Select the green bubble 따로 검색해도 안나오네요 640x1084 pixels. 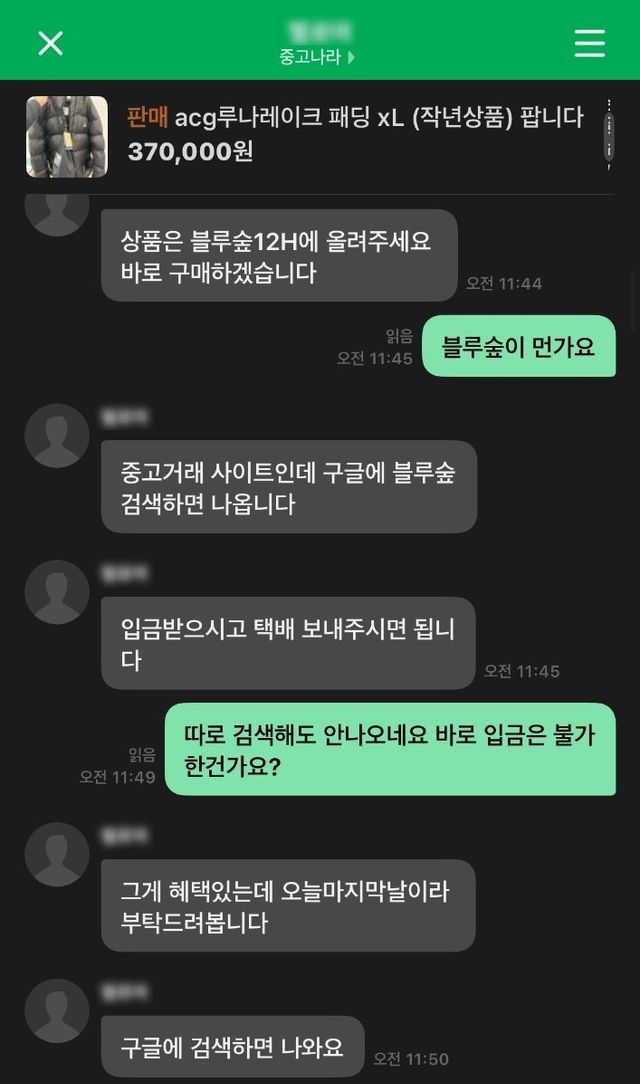click(x=390, y=749)
